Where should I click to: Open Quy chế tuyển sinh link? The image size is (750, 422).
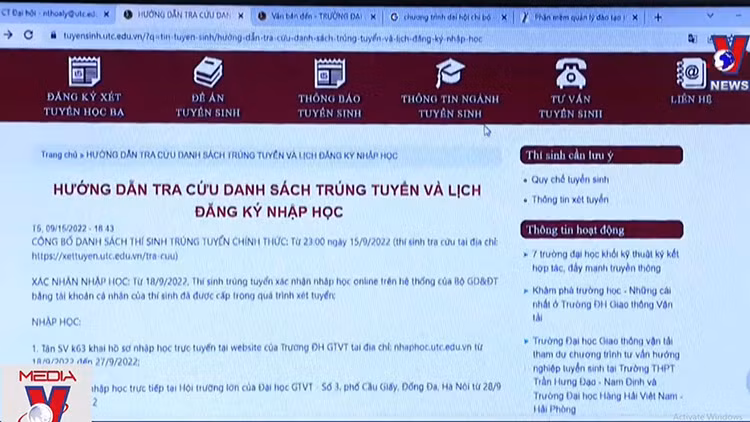[570, 180]
